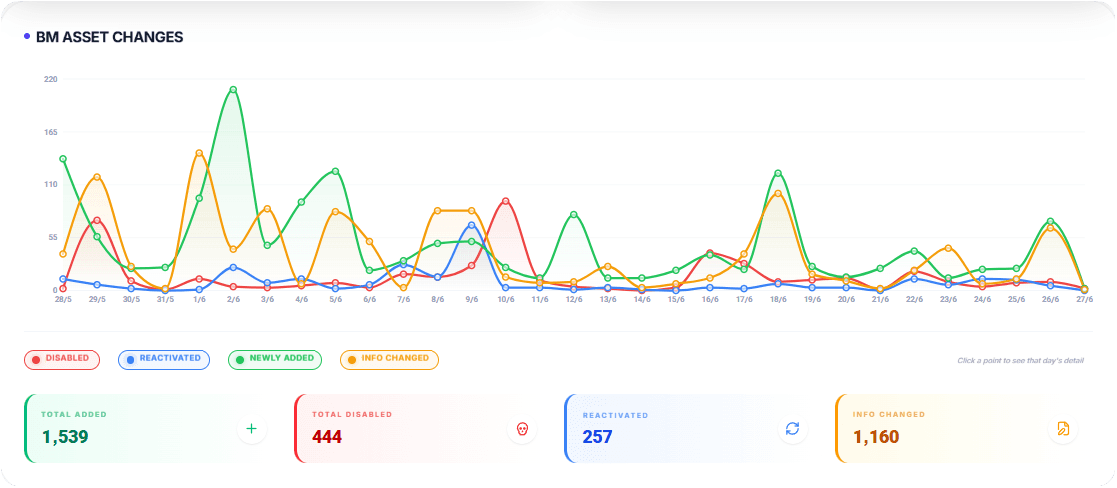Open the Reactivated 257 card
Screen dimensions: 1117x488
(x=690, y=429)
